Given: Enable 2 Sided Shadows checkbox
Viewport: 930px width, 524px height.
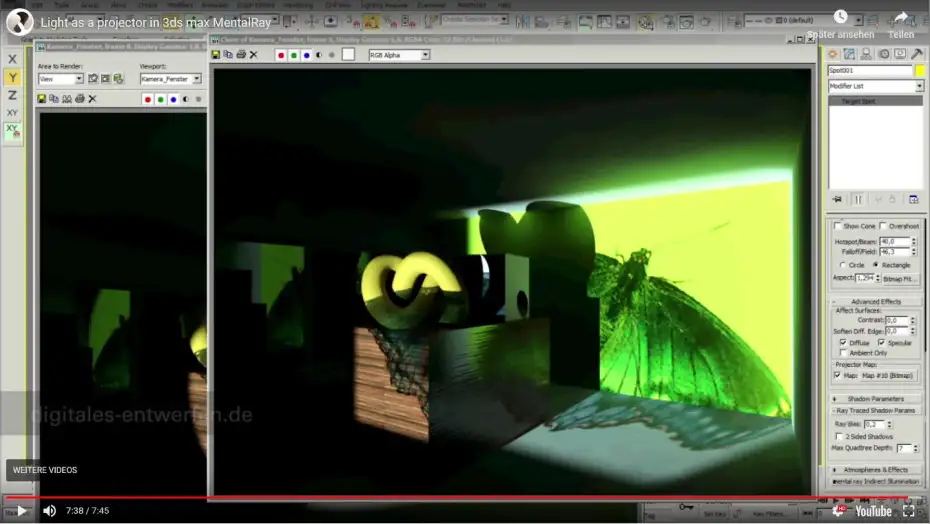Looking at the screenshot, I should point(839,437).
